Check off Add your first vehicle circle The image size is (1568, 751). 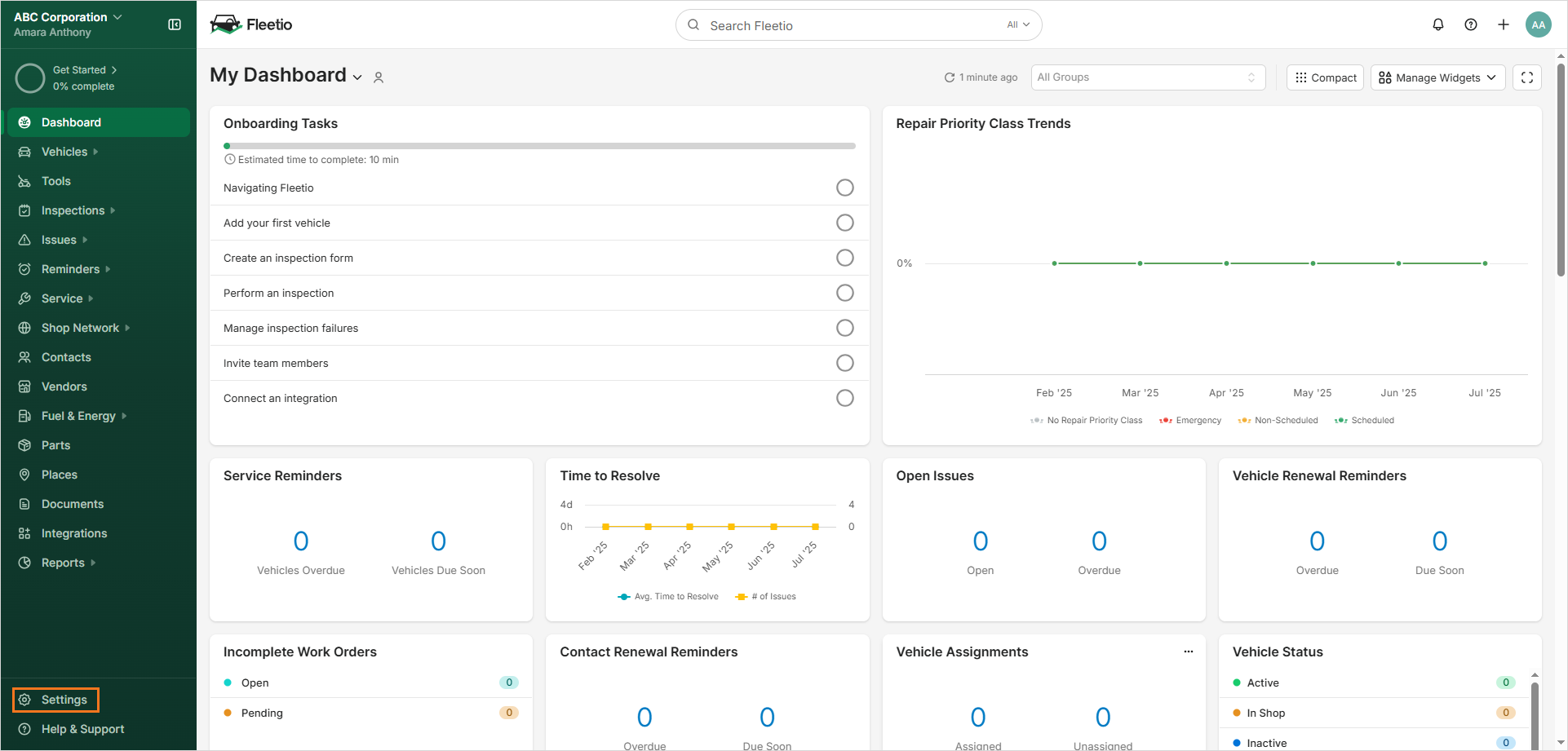[844, 223]
